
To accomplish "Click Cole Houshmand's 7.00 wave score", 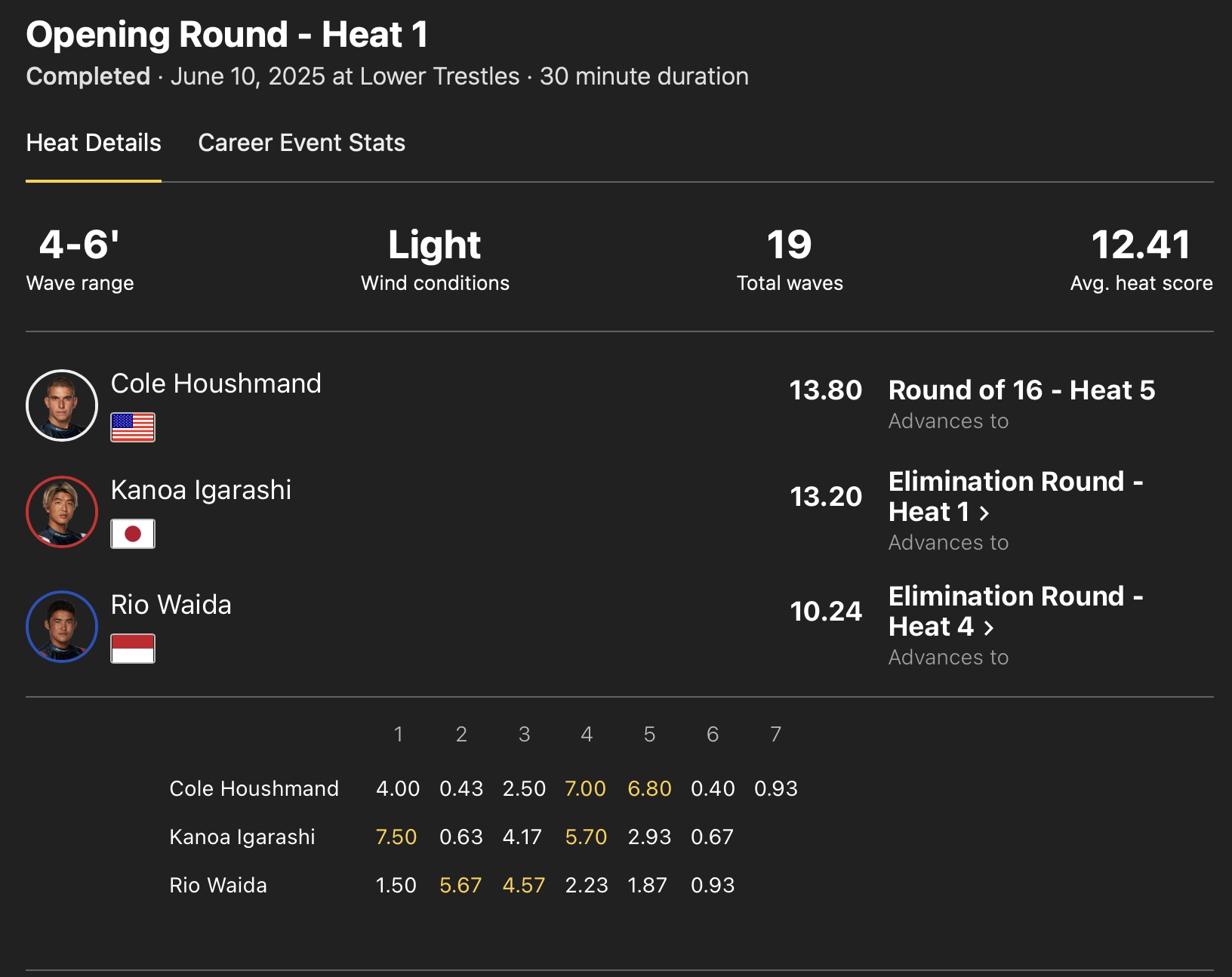I will tap(586, 789).
